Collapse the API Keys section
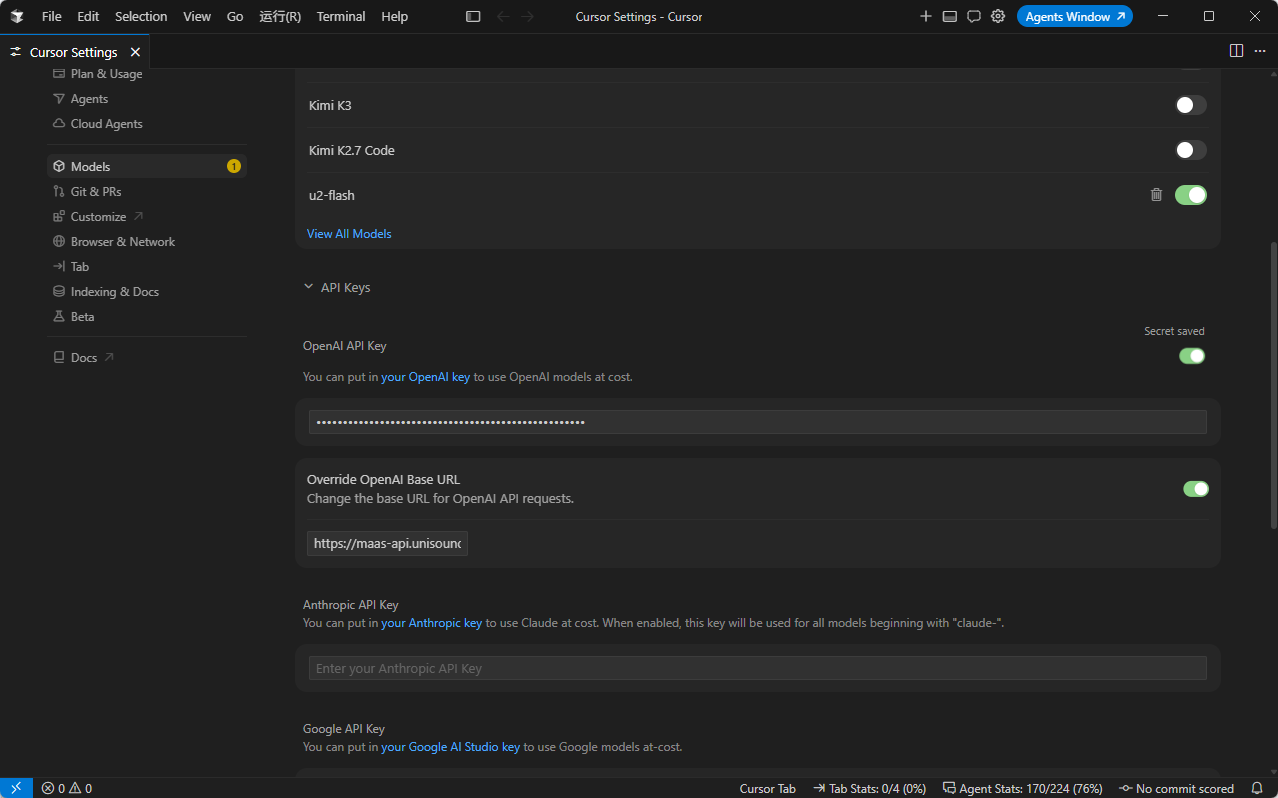1278x798 pixels. pos(337,288)
